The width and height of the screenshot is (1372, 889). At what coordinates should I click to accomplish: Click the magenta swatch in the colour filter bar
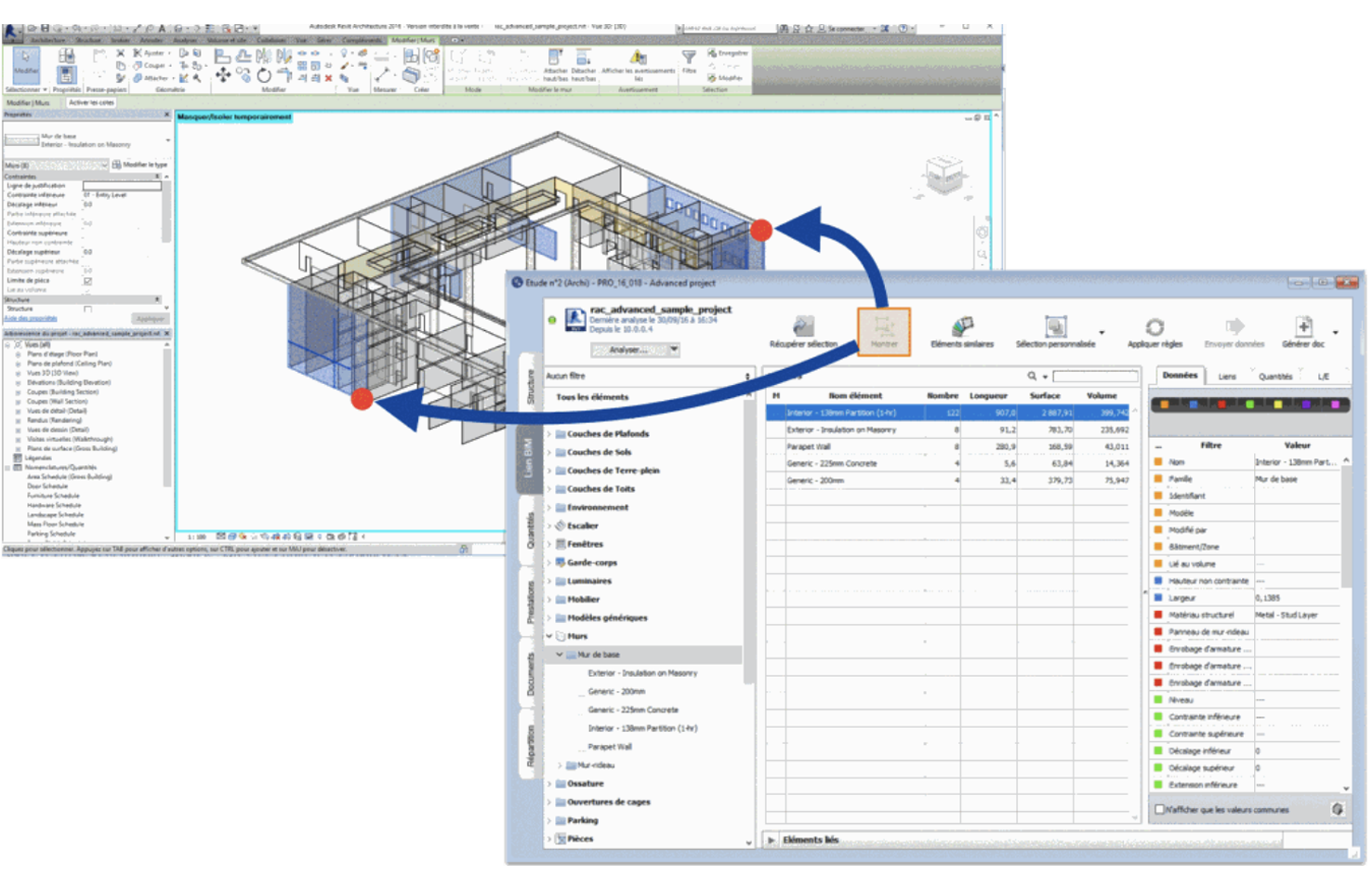(x=1335, y=404)
